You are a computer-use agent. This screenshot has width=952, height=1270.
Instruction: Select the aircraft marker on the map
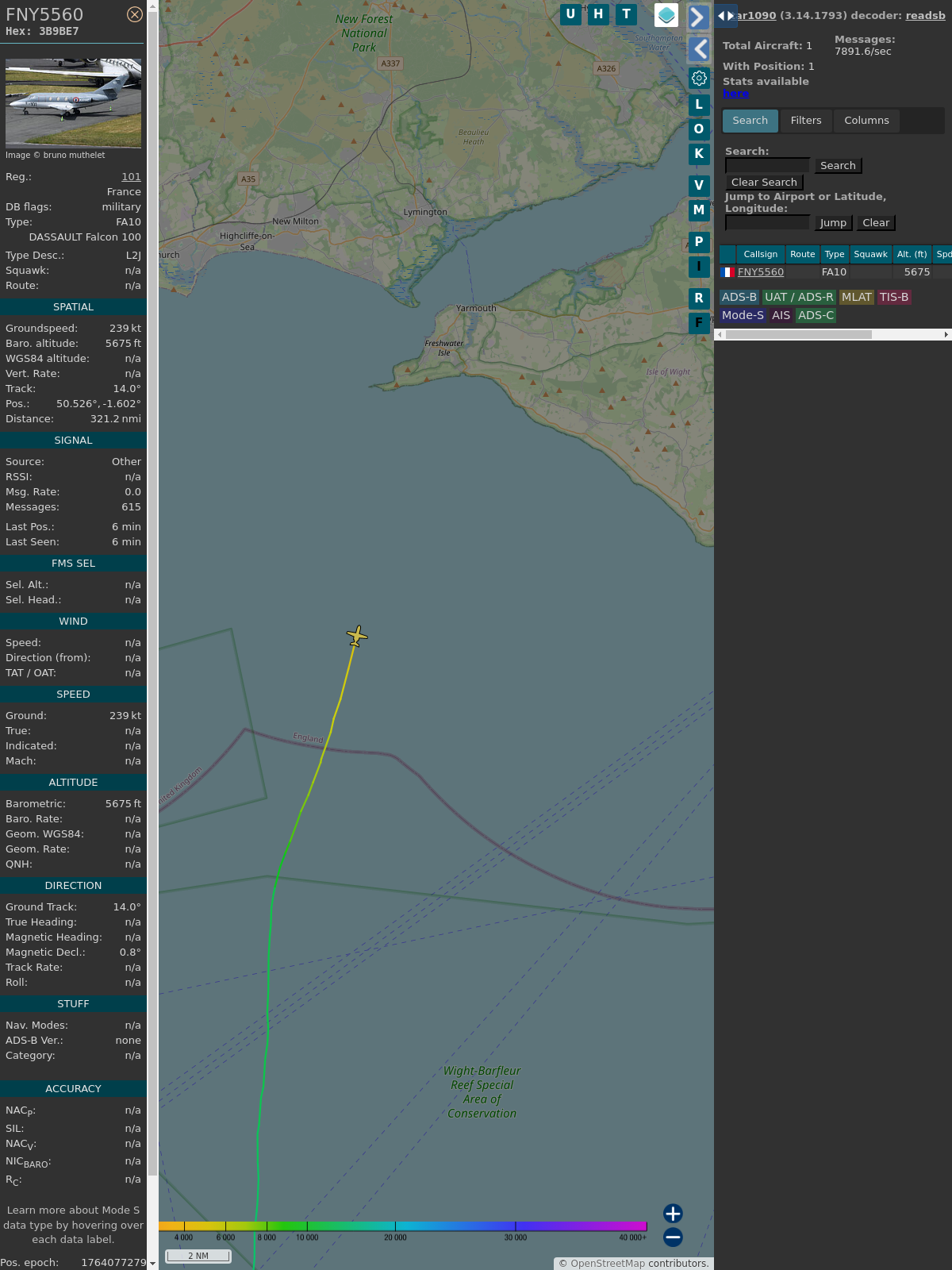pos(357,636)
